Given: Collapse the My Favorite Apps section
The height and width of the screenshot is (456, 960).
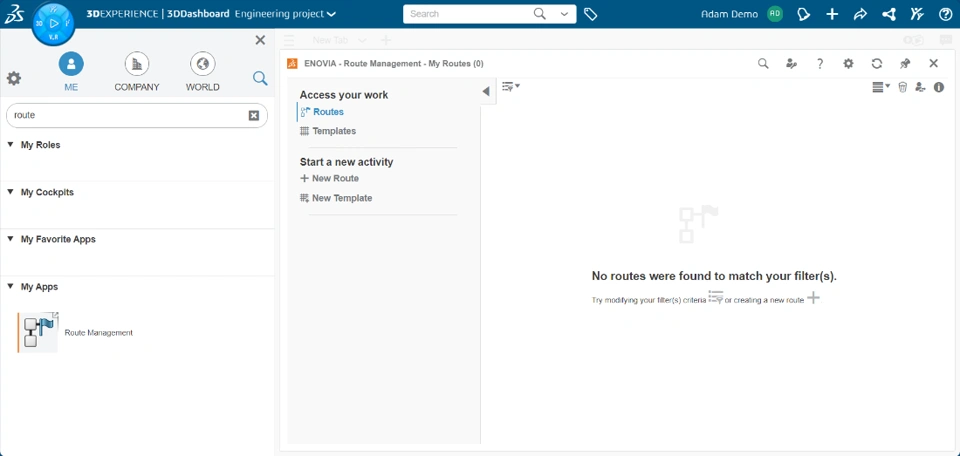Looking at the screenshot, I should [10, 239].
